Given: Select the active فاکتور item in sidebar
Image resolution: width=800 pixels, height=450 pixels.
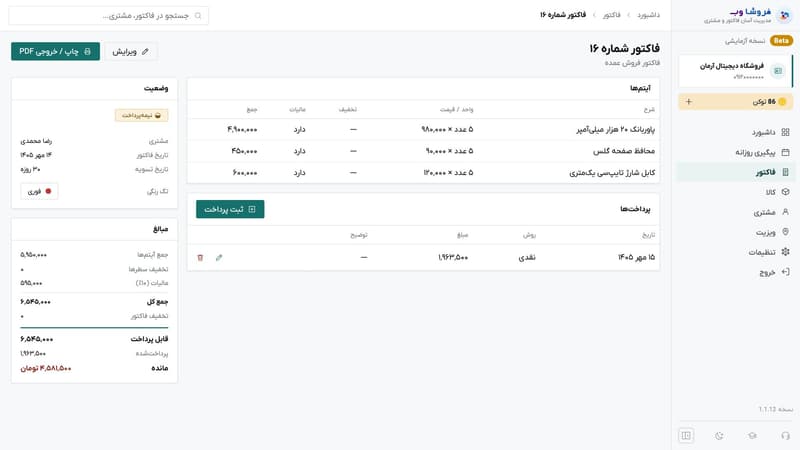Looking at the screenshot, I should click(735, 172).
